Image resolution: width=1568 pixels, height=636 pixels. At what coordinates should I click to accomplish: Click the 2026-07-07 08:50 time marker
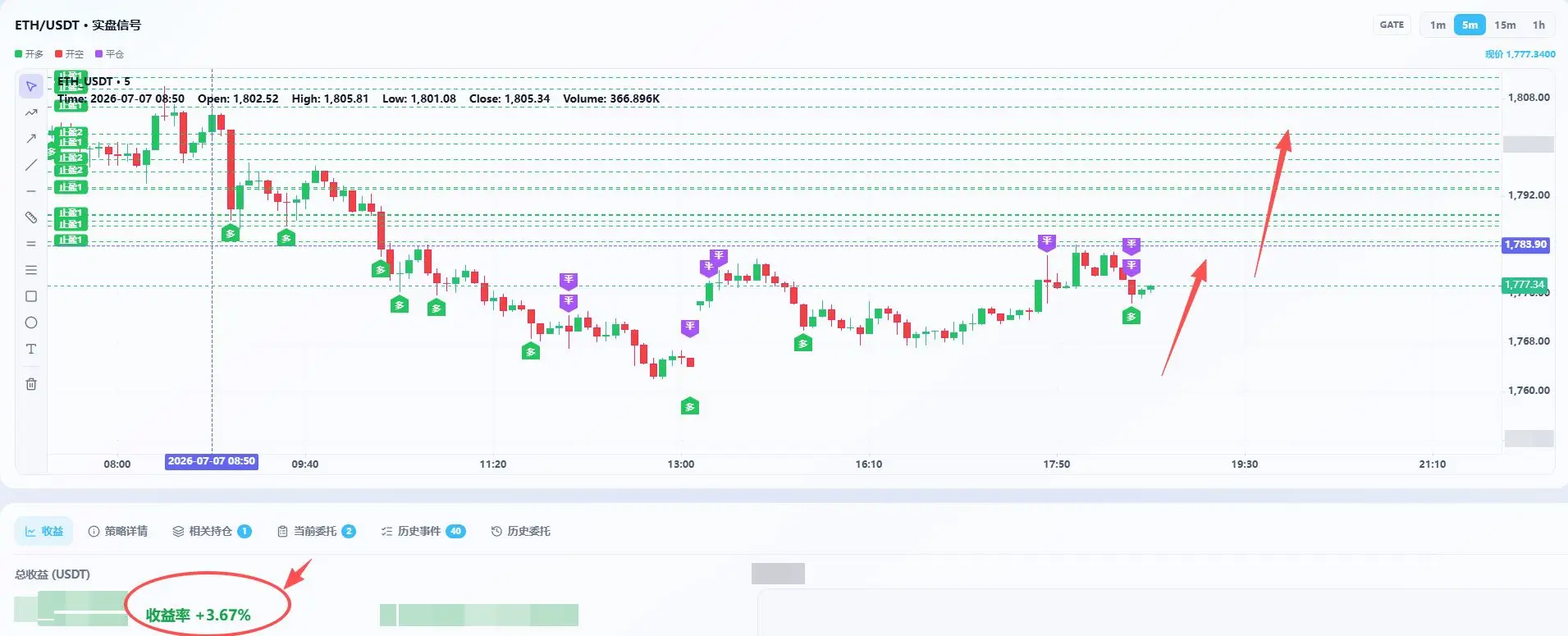point(212,461)
